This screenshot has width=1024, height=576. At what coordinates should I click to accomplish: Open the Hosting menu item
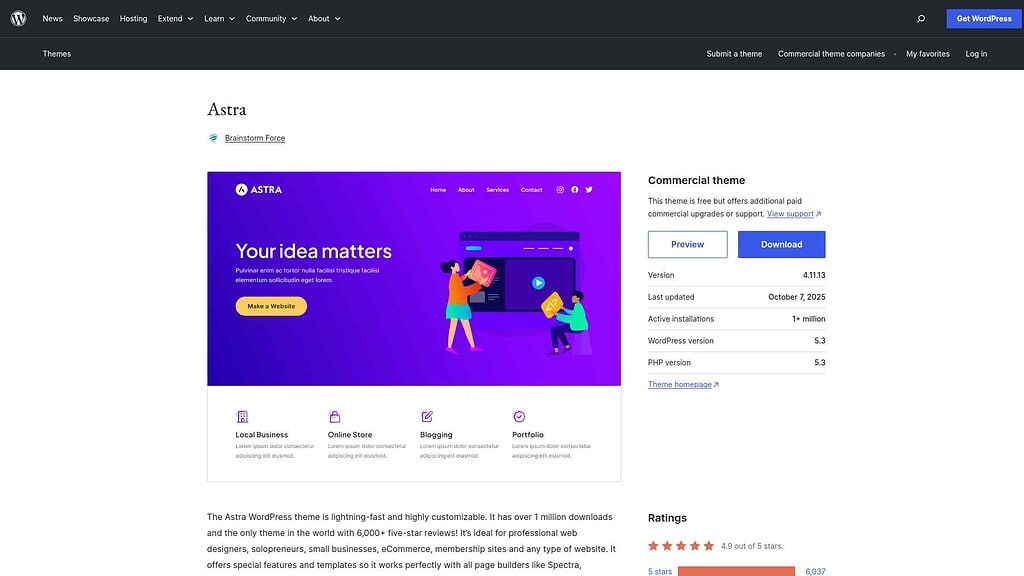click(133, 18)
